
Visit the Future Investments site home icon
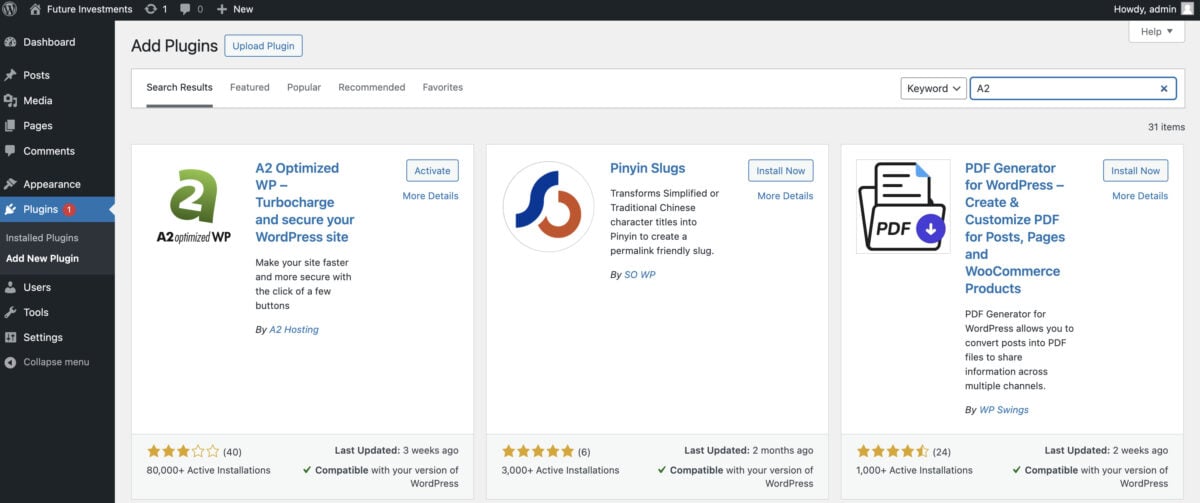coord(36,9)
